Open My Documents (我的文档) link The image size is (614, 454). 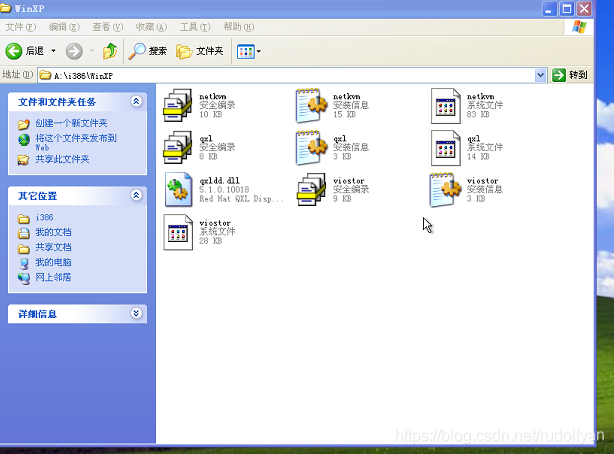click(x=53, y=232)
